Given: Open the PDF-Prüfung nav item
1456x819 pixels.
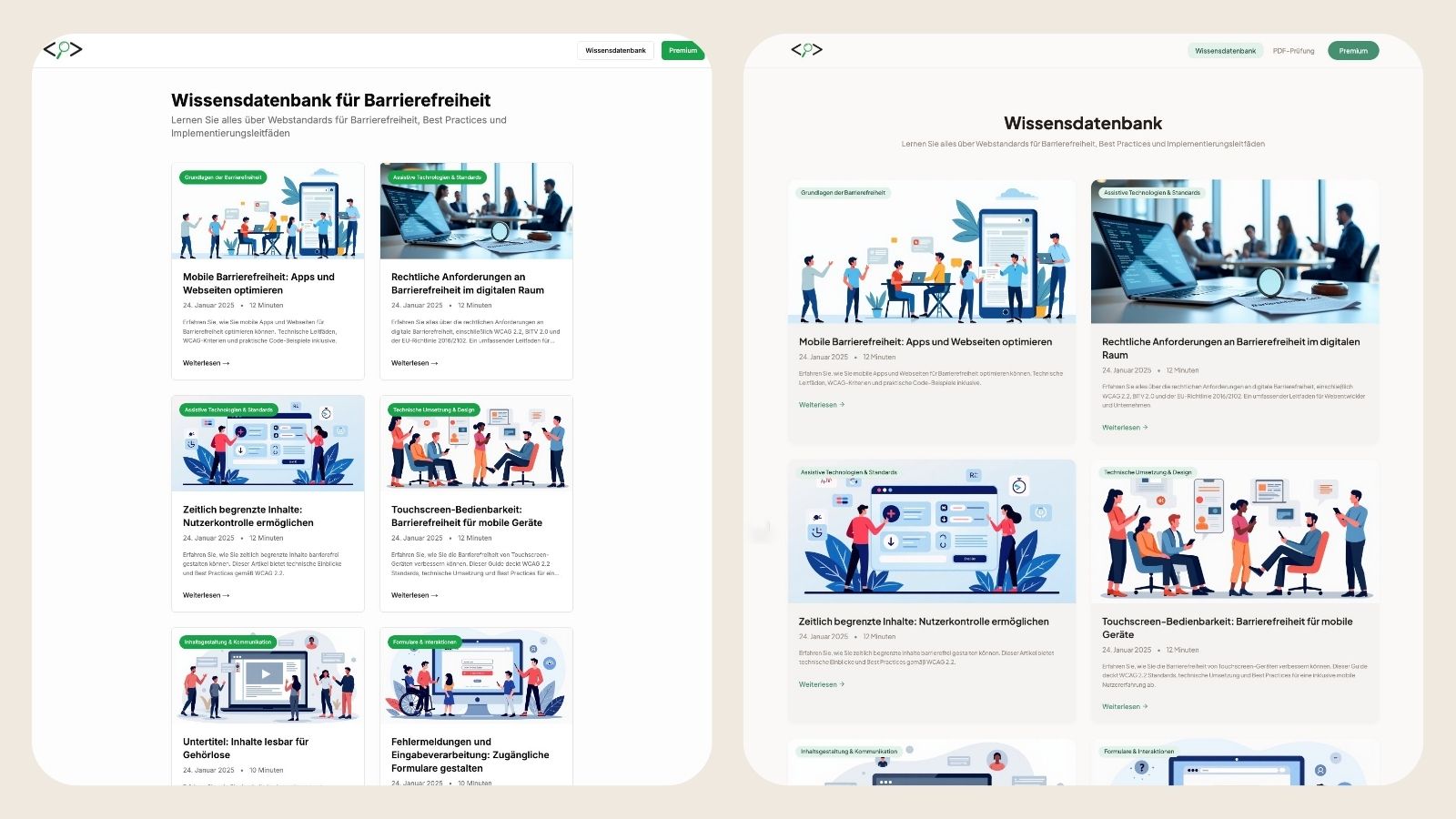Looking at the screenshot, I should [1293, 51].
